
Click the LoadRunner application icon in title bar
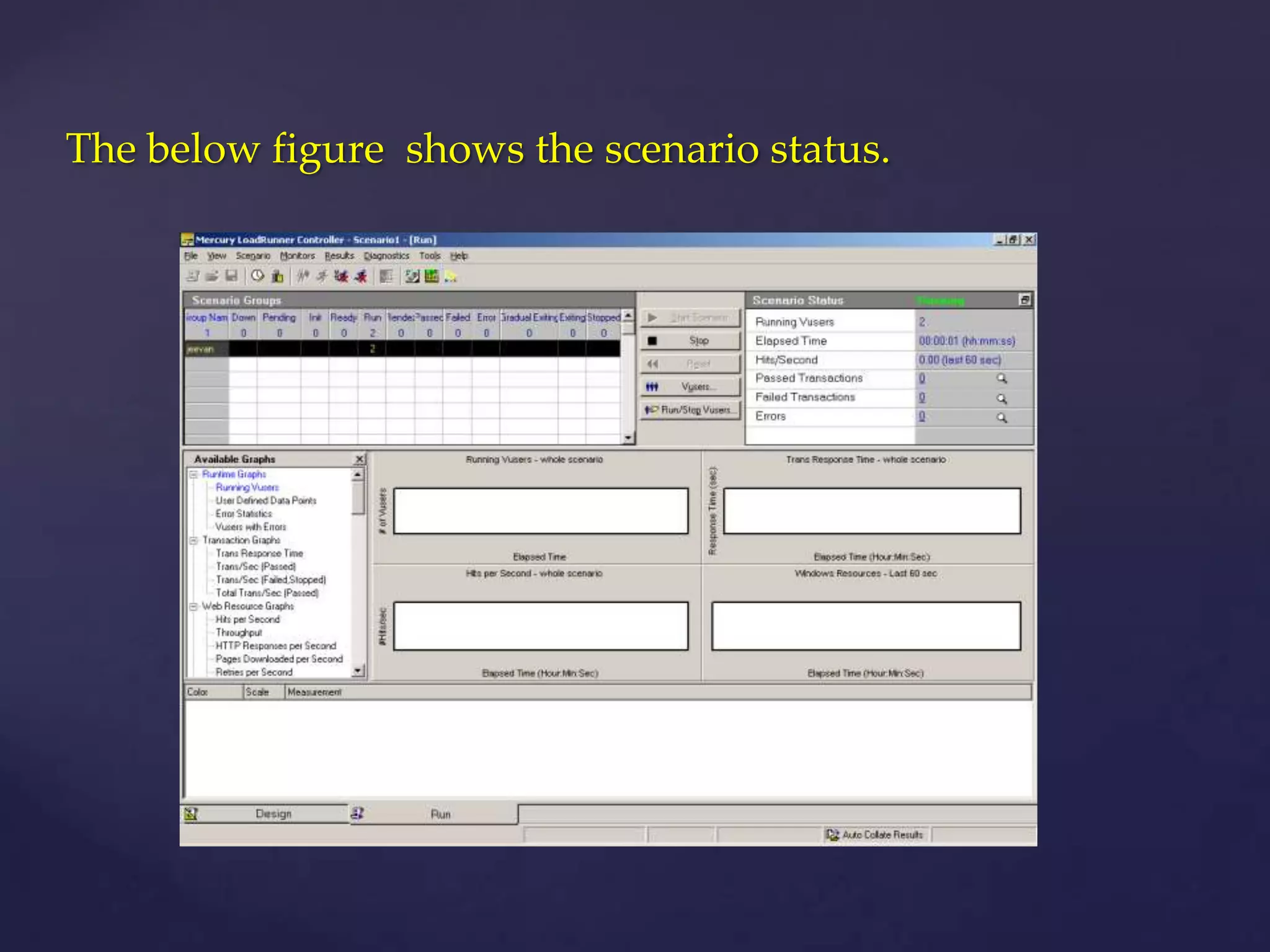(187, 240)
